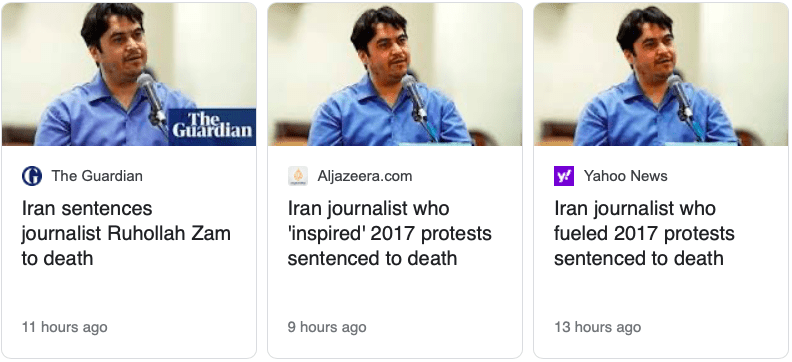The height and width of the screenshot is (362, 792).
Task: Click the '13 hours ago' timestamp
Action: 597,327
